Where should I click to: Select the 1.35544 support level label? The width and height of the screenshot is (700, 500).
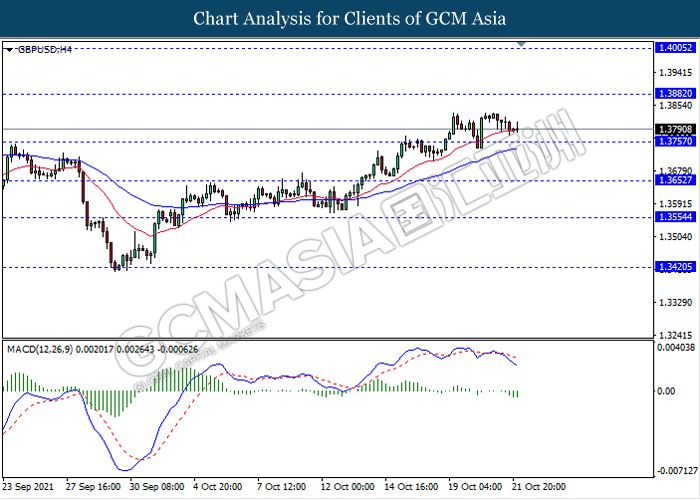coord(675,217)
